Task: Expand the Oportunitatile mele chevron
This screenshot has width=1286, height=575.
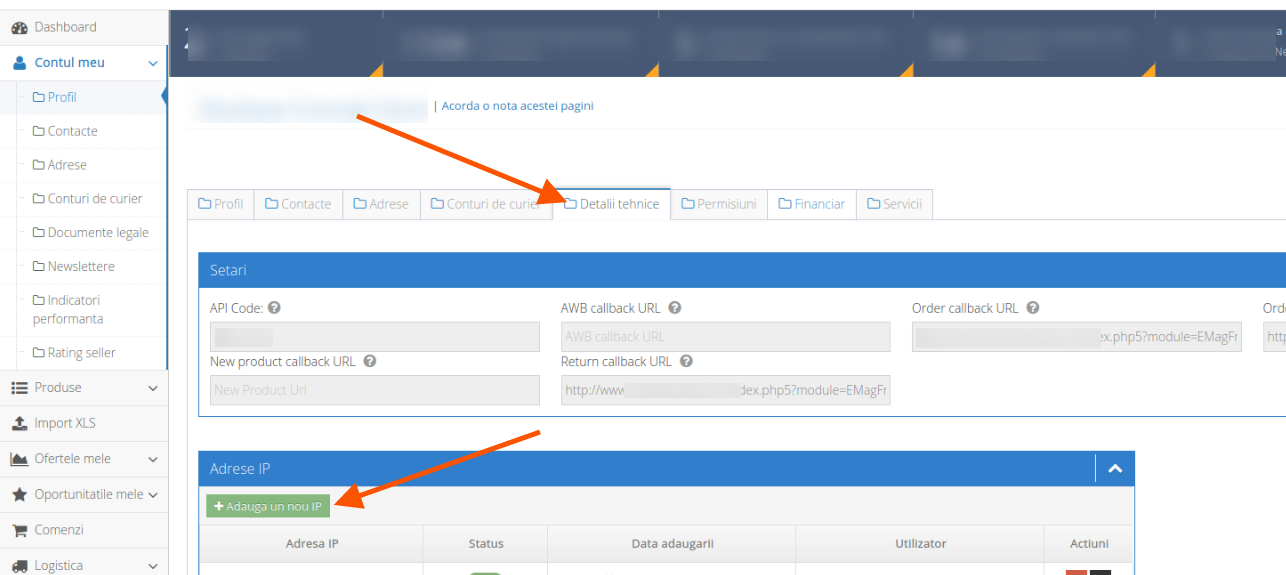Action: 153,495
